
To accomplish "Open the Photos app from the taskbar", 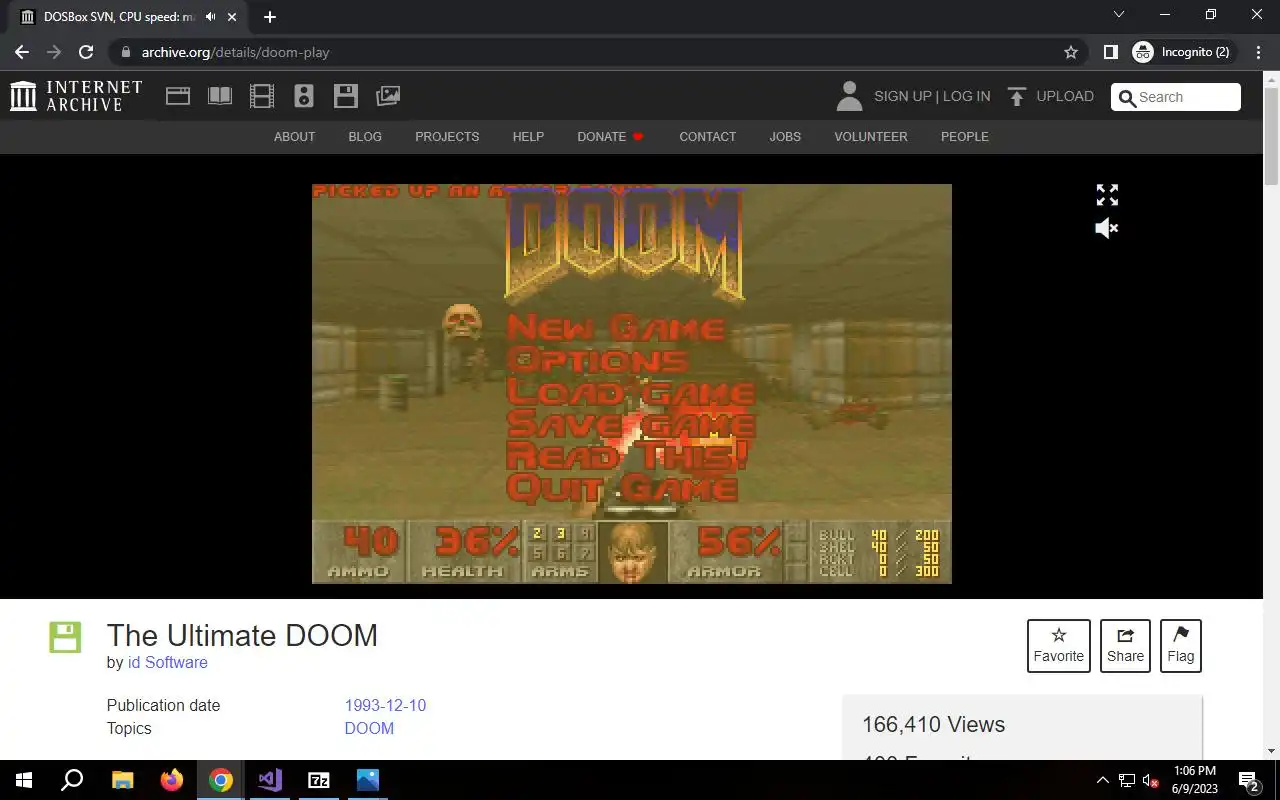I will click(368, 780).
